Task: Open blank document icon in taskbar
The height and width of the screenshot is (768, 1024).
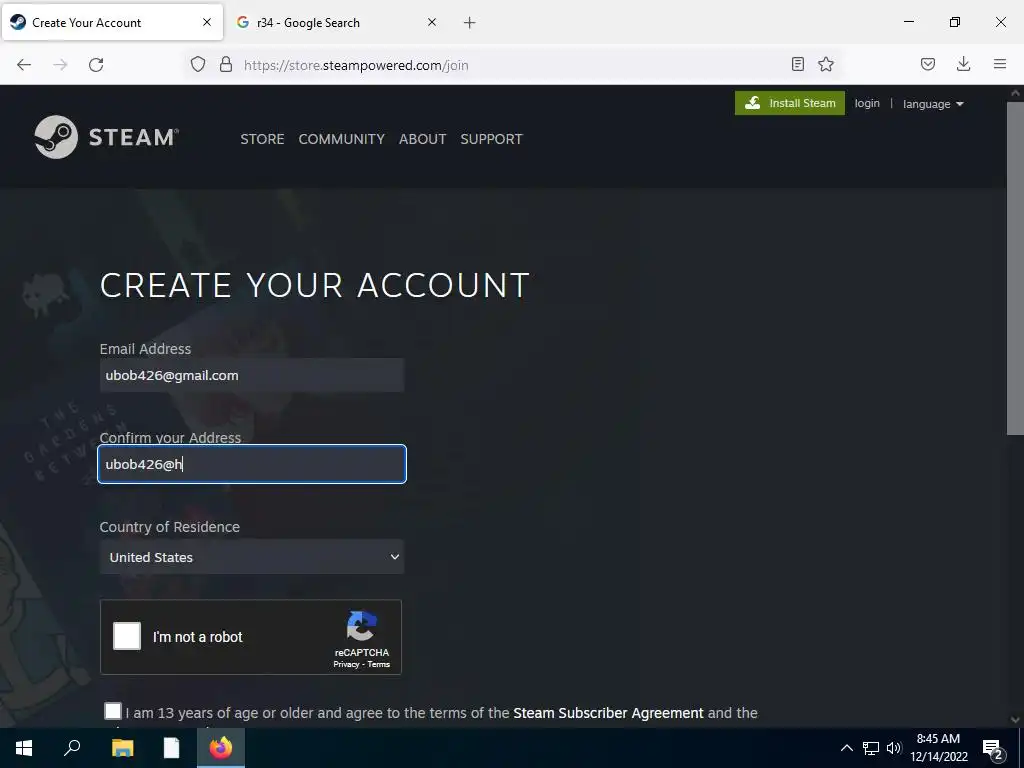Action: pyautogui.click(x=171, y=748)
